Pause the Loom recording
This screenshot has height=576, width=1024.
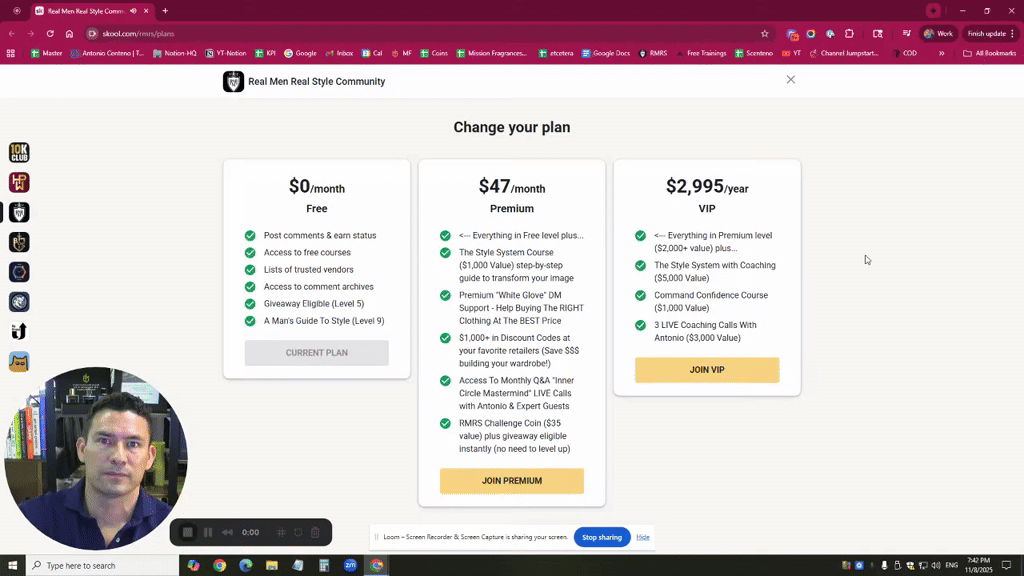tap(208, 532)
